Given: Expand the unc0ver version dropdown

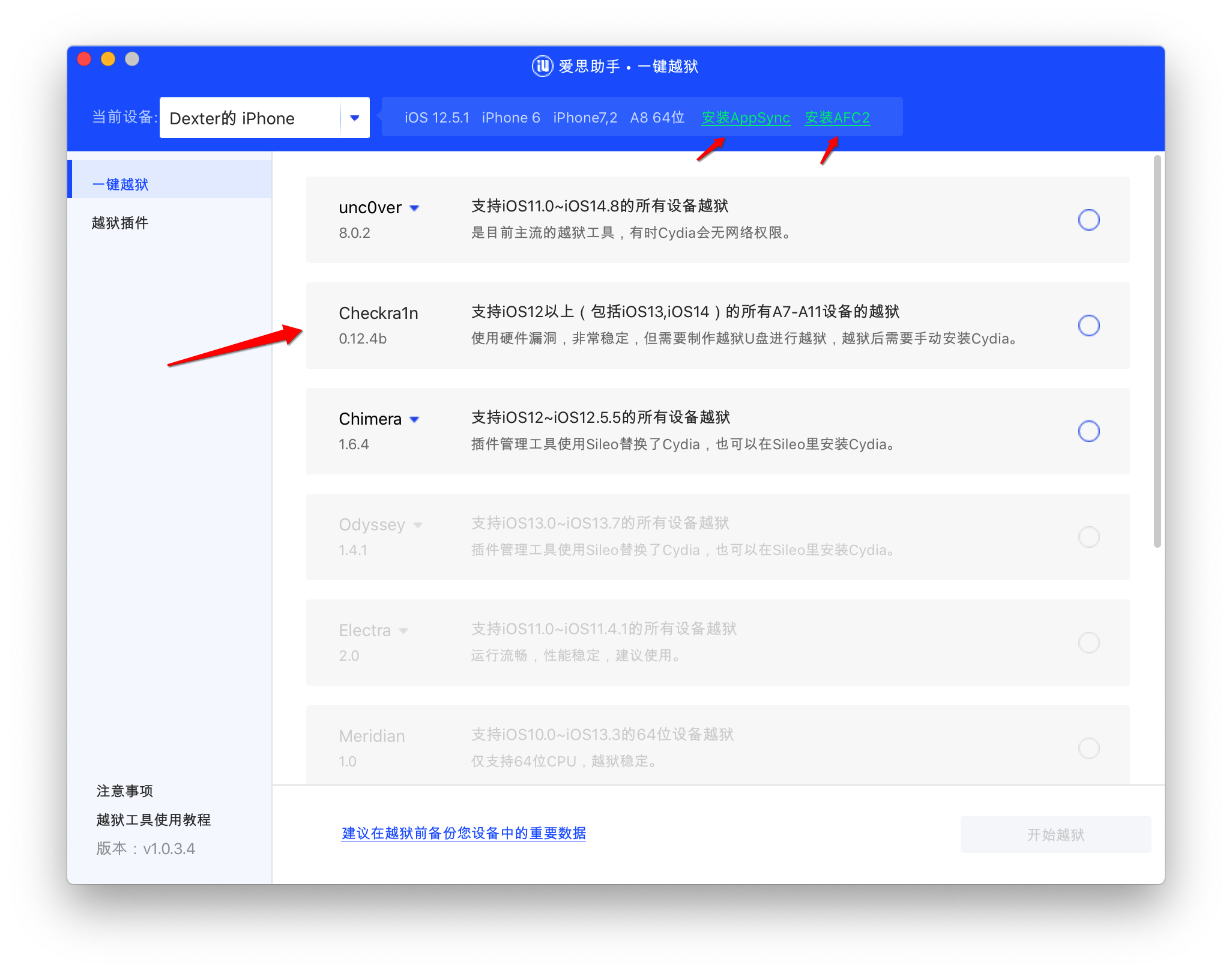Looking at the screenshot, I should point(414,207).
